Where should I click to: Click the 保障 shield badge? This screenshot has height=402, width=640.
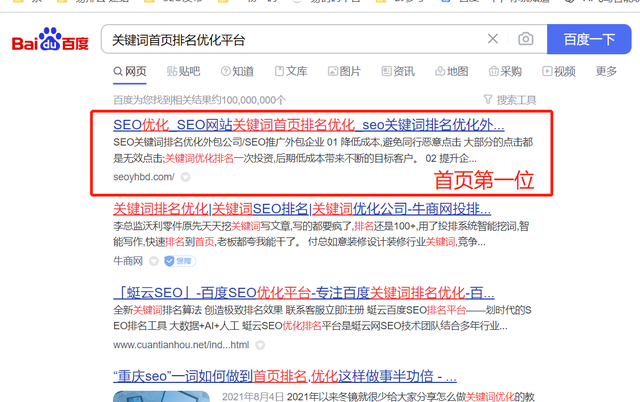[x=180, y=261]
